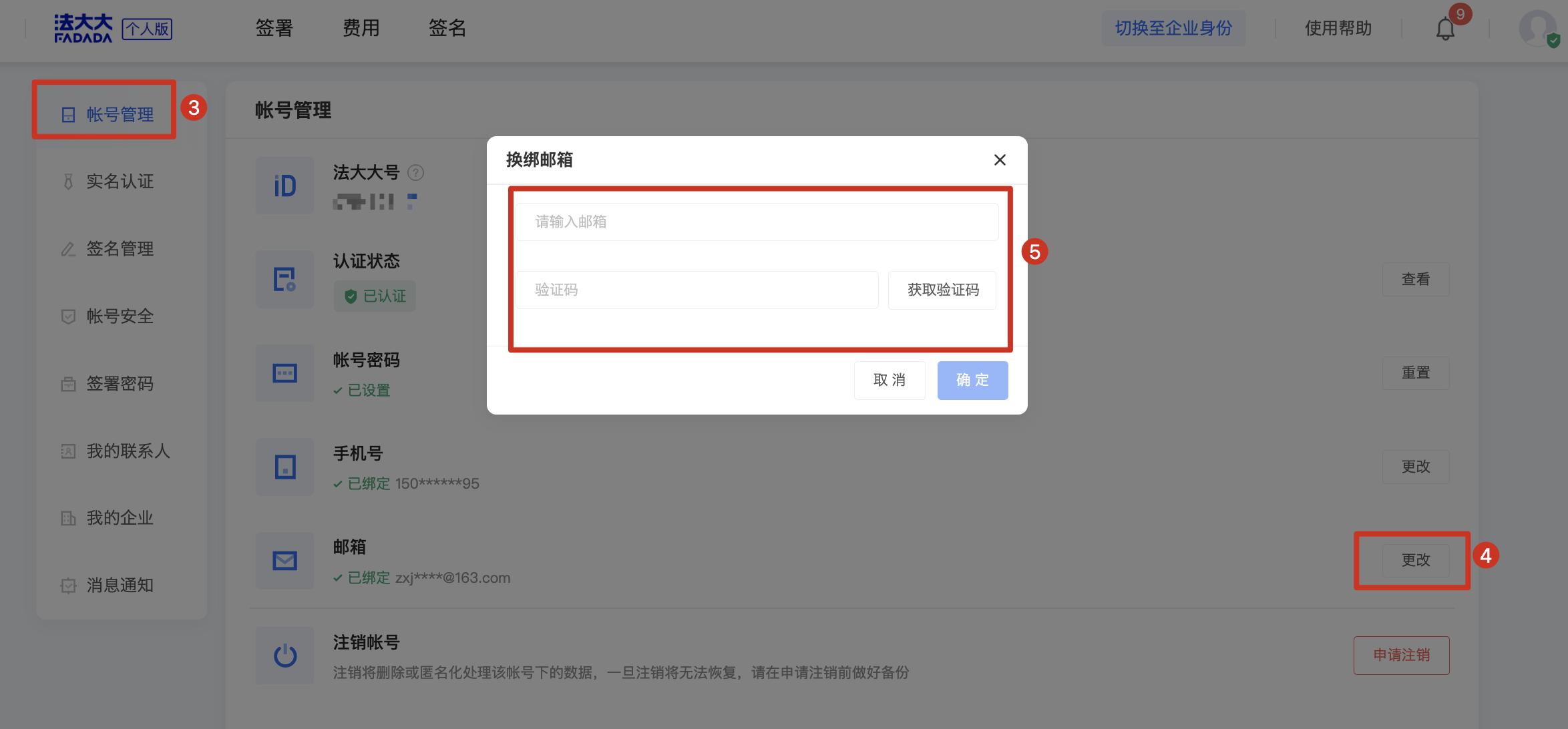Click the 签名管理 pencil icon in sidebar
Screen dimensions: 1568x729
[67, 248]
